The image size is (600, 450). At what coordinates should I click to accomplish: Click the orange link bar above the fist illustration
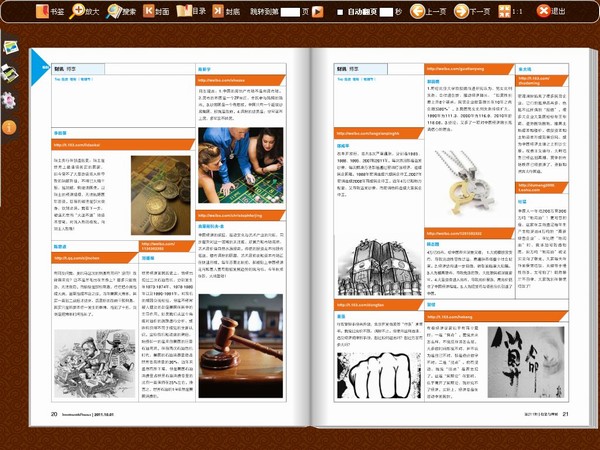point(379,305)
